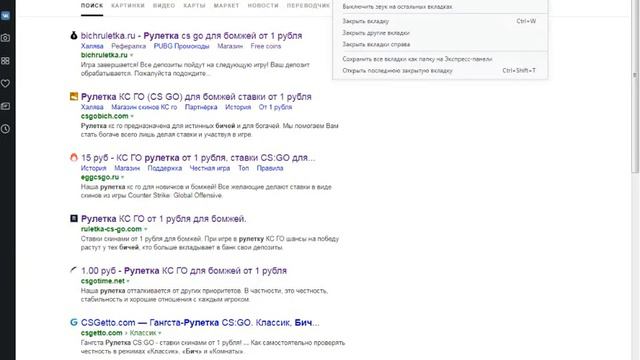Expand dropdown arrow beside ruletka-cs-go.com URL
Viewport: 640px width, 360px height.
145,229
